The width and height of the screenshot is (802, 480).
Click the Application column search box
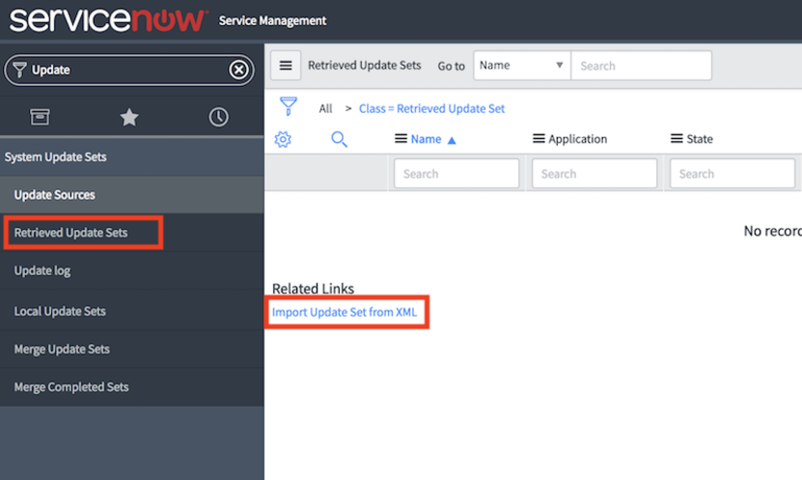594,173
